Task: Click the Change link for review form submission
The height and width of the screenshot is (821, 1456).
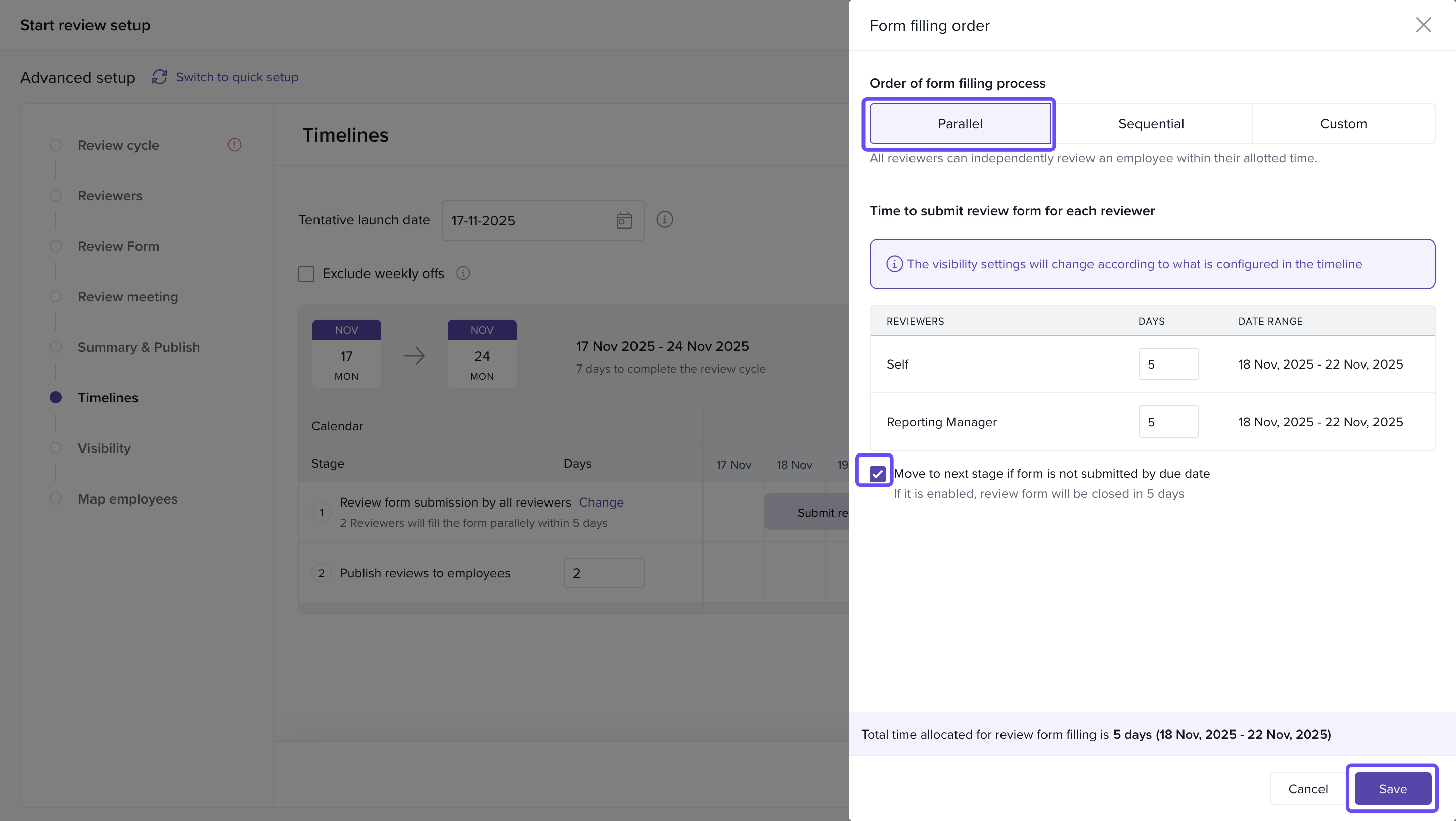Action: (601, 503)
